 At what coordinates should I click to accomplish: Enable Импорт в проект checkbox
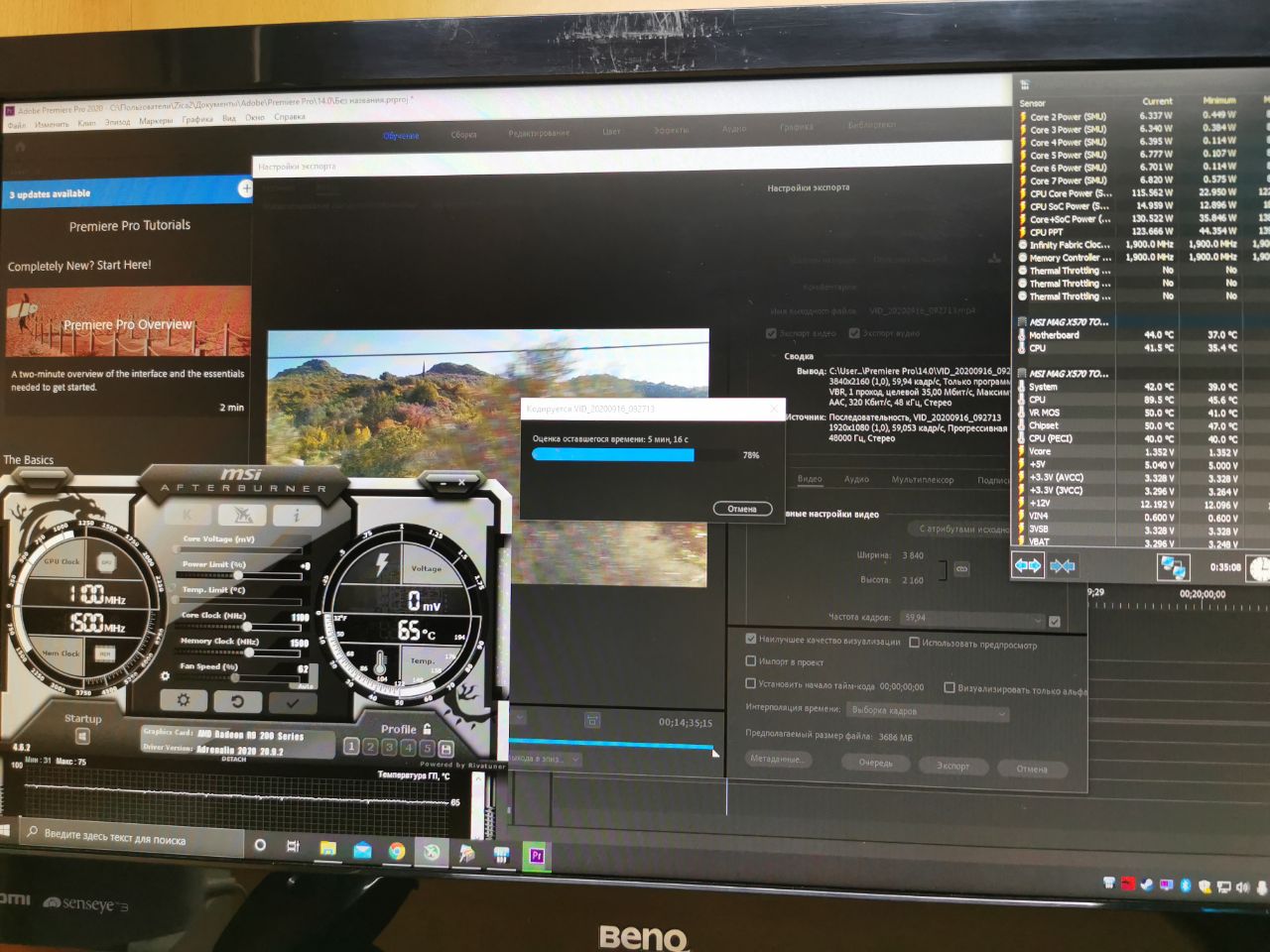(751, 660)
